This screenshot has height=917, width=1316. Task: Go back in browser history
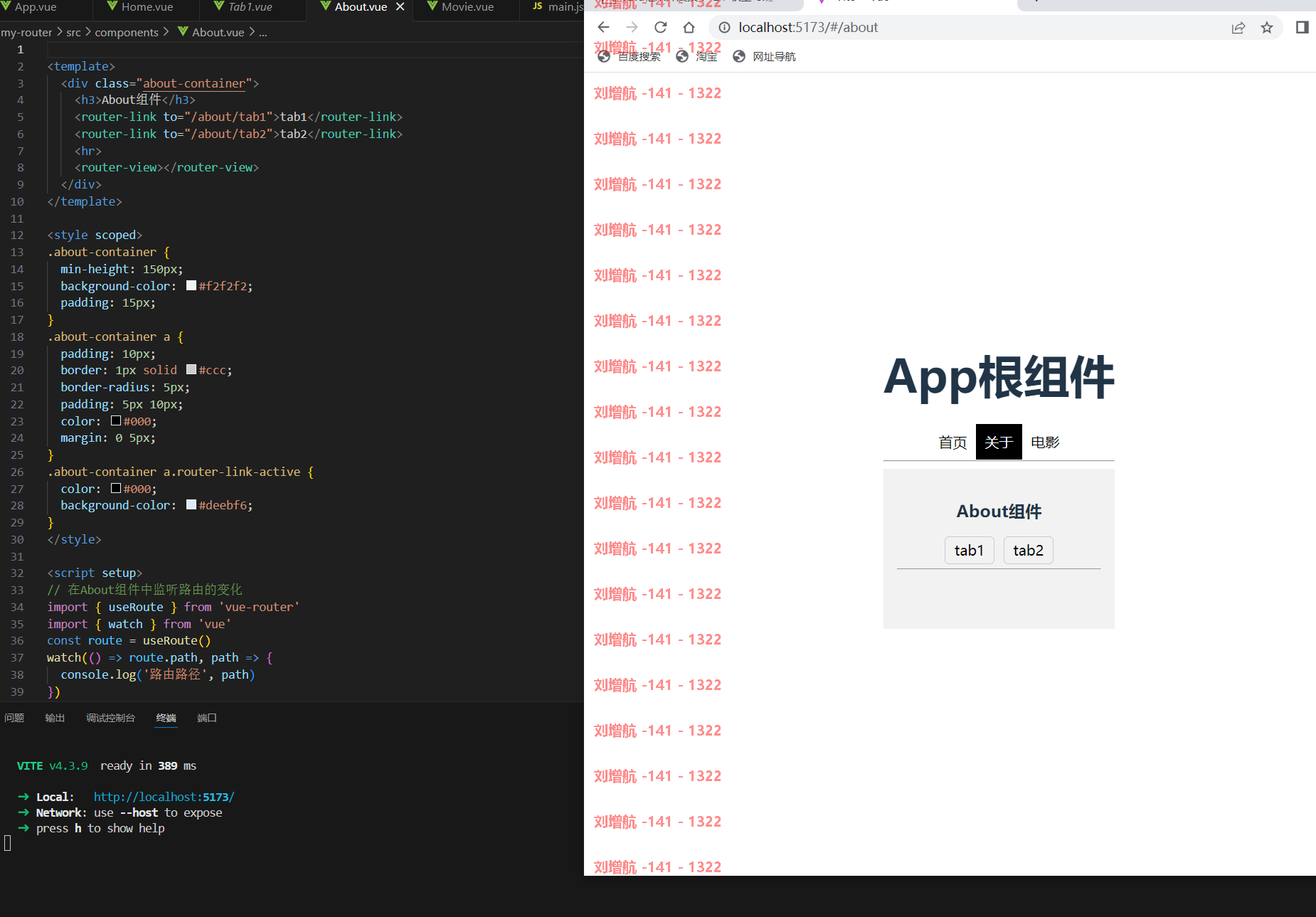pos(603,27)
